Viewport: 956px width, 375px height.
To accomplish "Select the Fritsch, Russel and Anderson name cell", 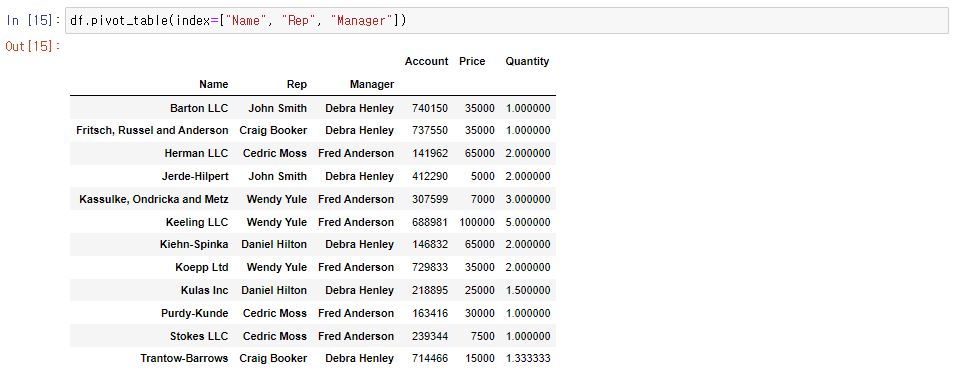I will click(x=152, y=130).
